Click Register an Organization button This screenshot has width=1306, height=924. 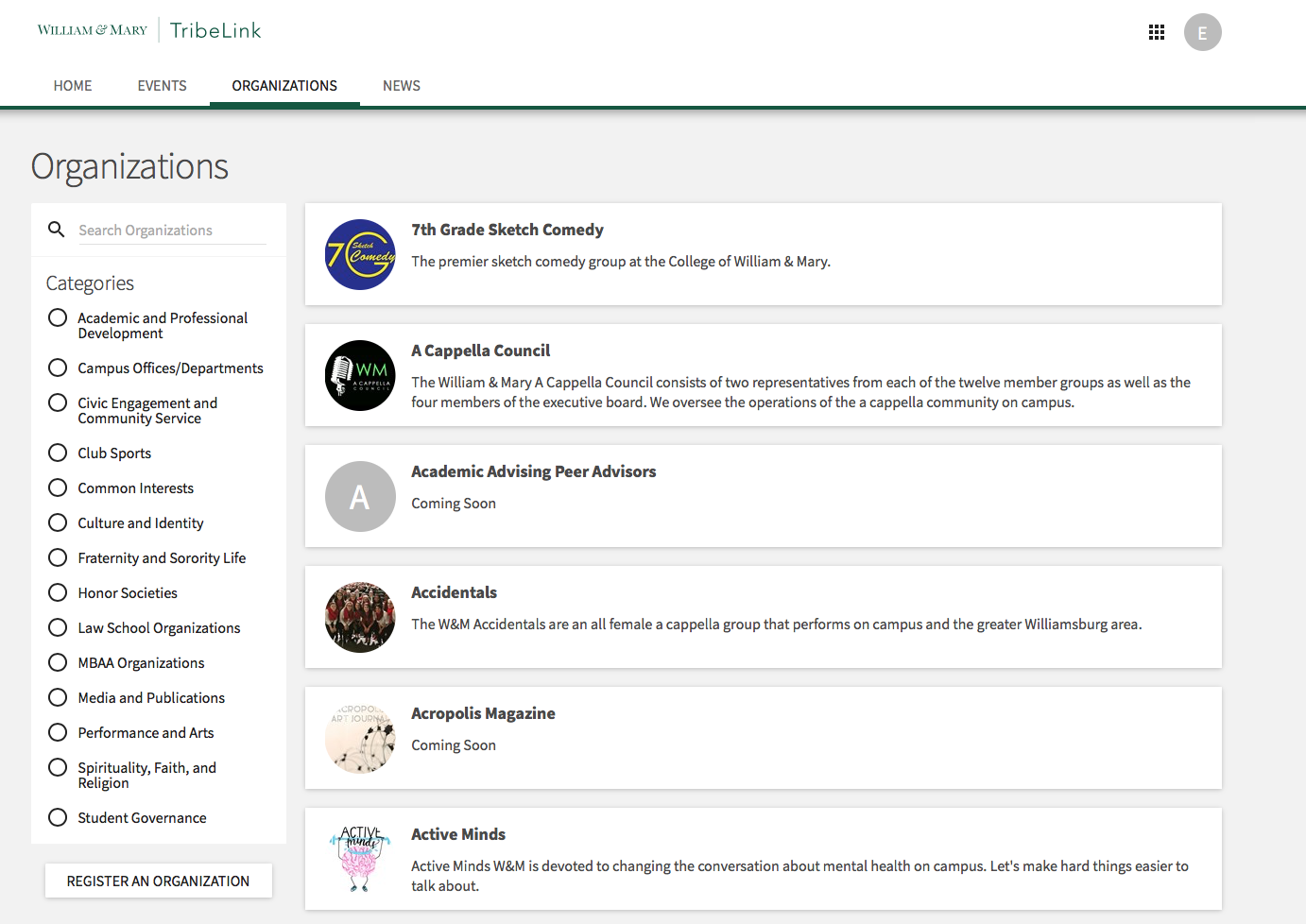point(158,881)
